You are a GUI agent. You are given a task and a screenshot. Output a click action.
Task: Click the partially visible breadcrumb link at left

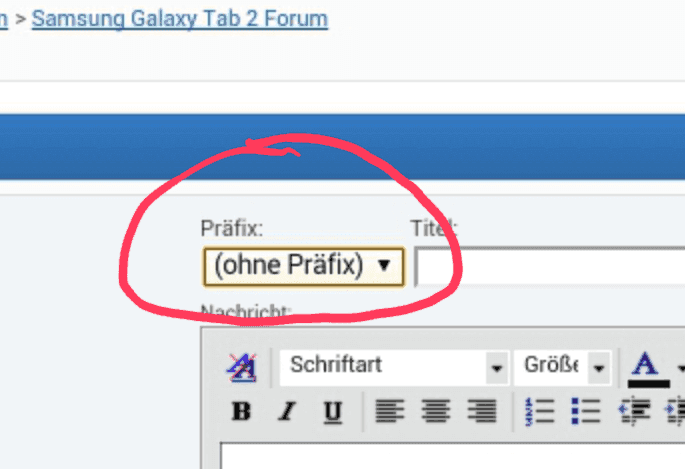(3, 19)
